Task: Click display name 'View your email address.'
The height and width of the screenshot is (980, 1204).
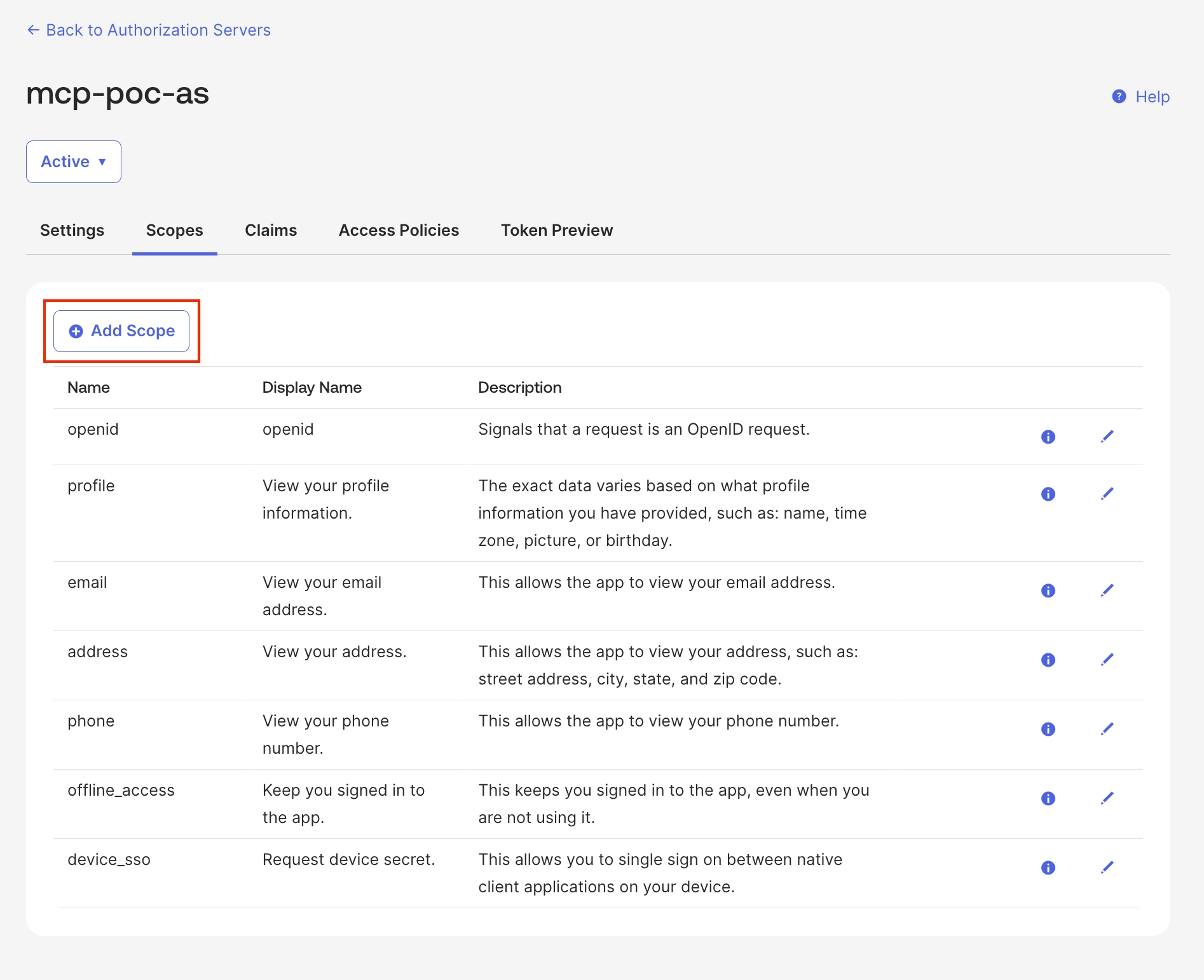Action: tap(322, 596)
